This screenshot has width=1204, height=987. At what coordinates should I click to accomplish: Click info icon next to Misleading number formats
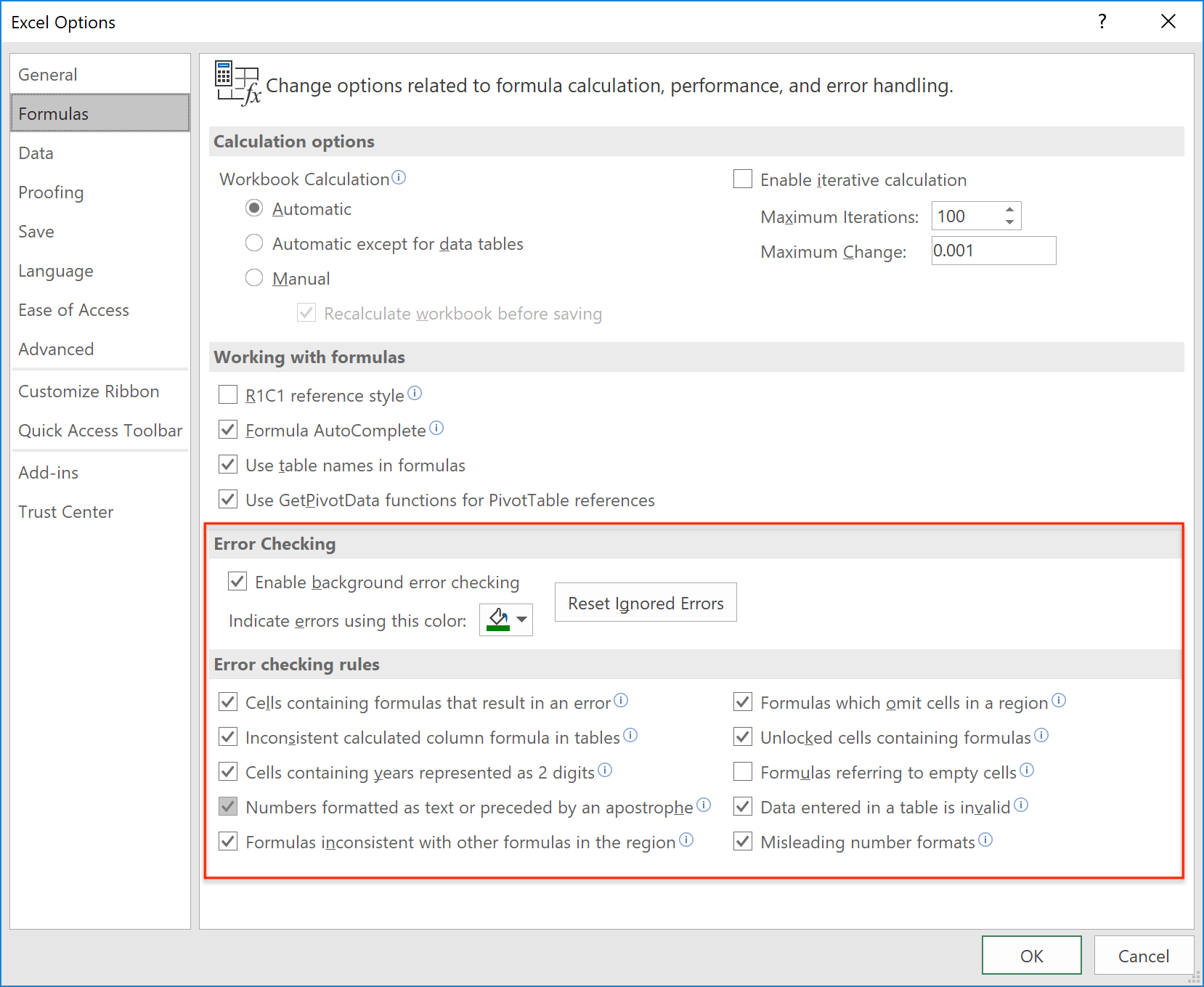tap(985, 840)
